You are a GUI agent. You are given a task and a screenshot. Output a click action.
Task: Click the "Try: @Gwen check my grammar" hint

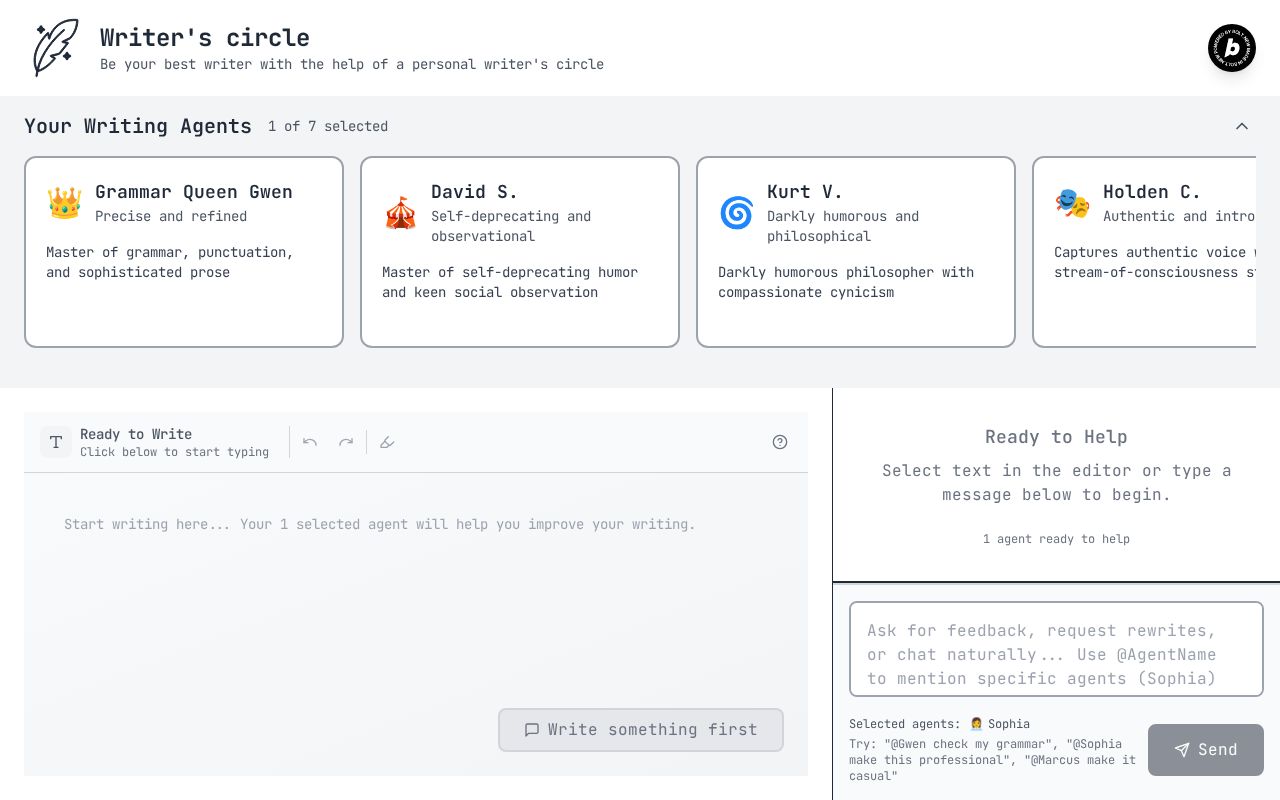(x=993, y=760)
